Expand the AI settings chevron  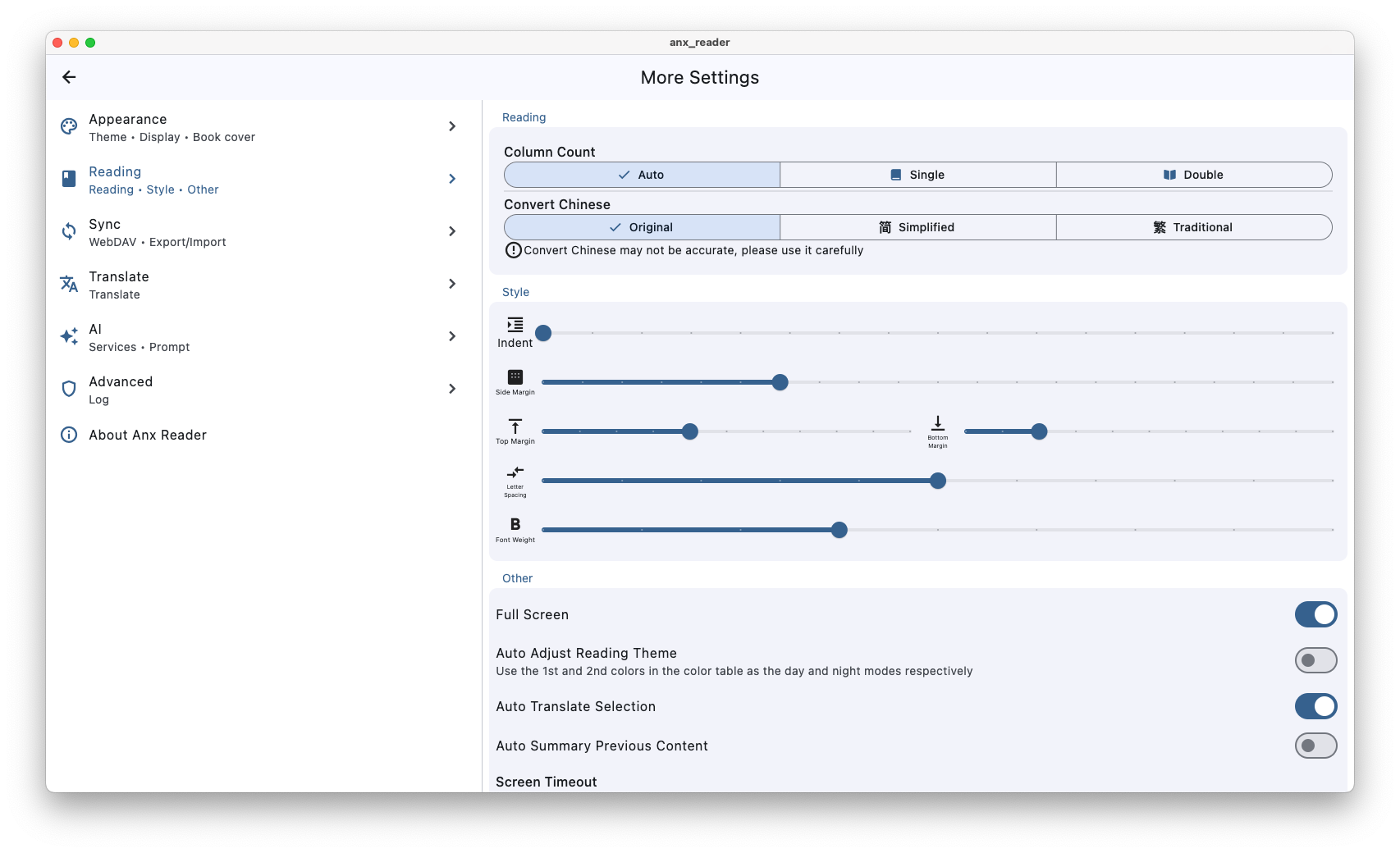452,336
